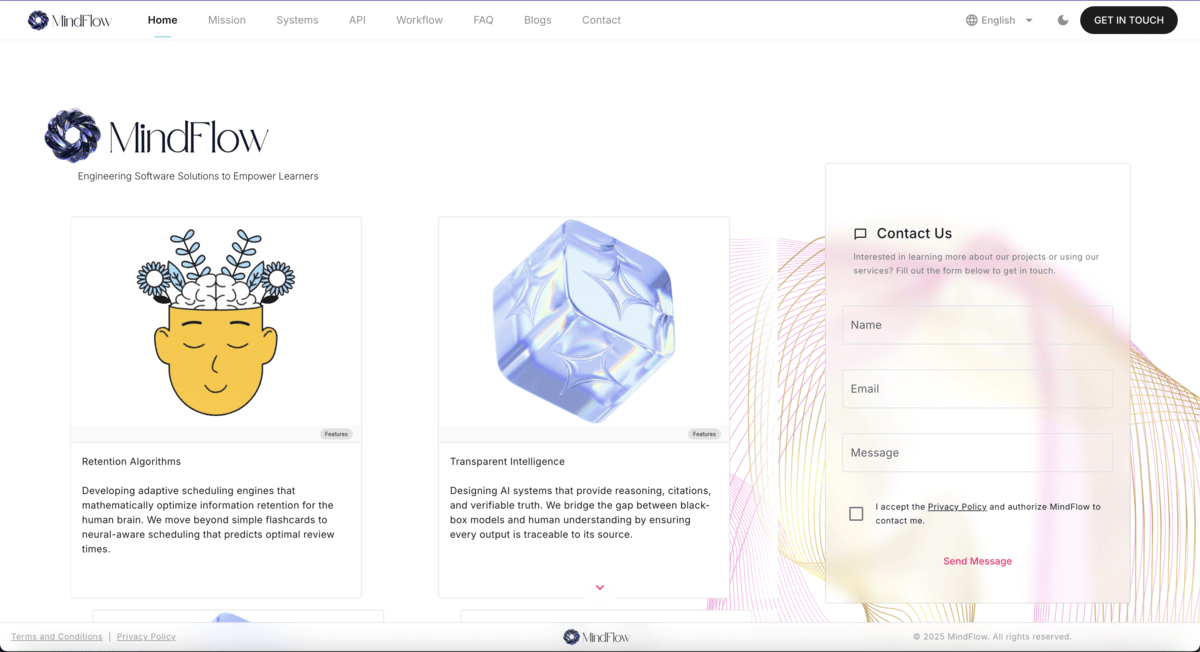Open Privacy Policy link in contact form

coord(957,507)
